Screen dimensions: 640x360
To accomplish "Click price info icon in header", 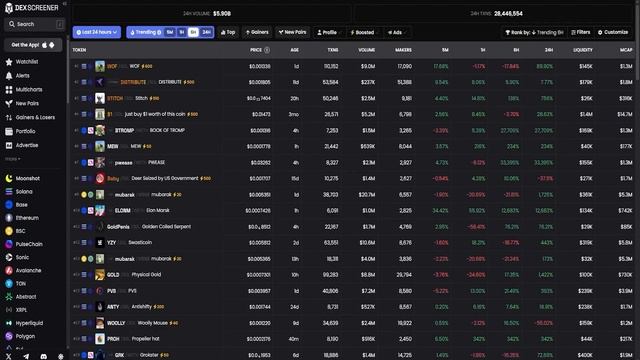I will (x=267, y=50).
